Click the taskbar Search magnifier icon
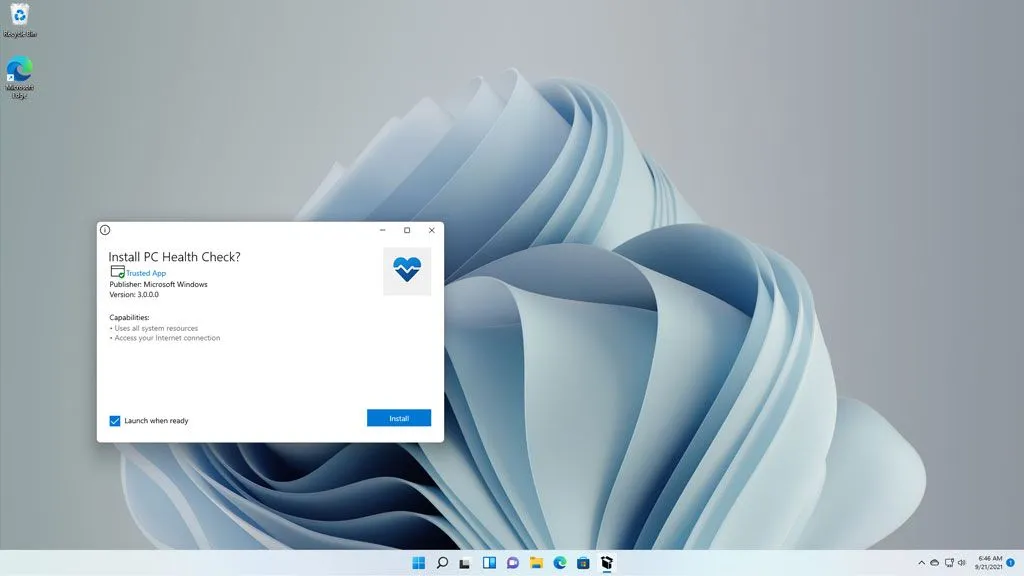 (x=442, y=563)
